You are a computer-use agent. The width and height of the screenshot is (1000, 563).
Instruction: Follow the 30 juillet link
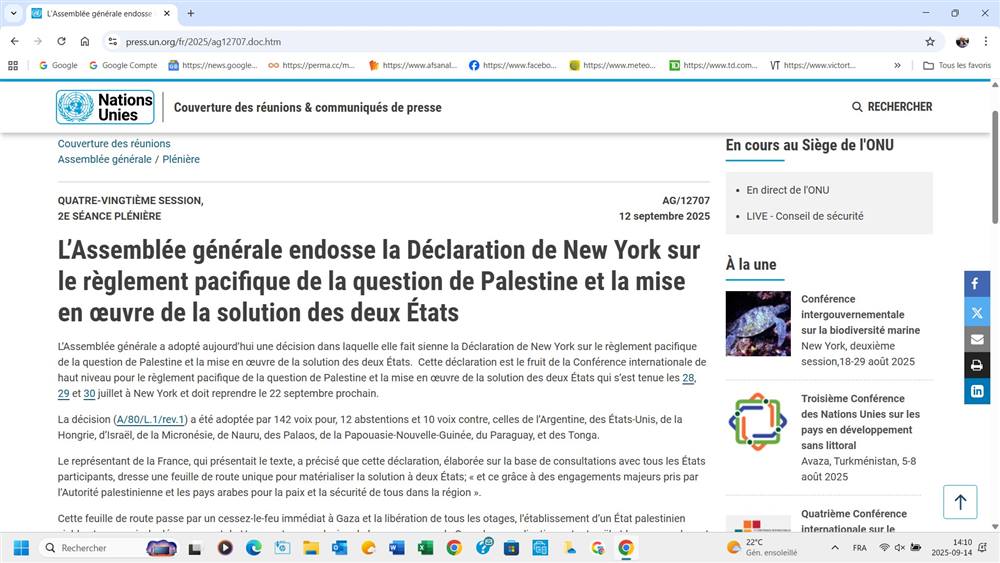coord(89,393)
